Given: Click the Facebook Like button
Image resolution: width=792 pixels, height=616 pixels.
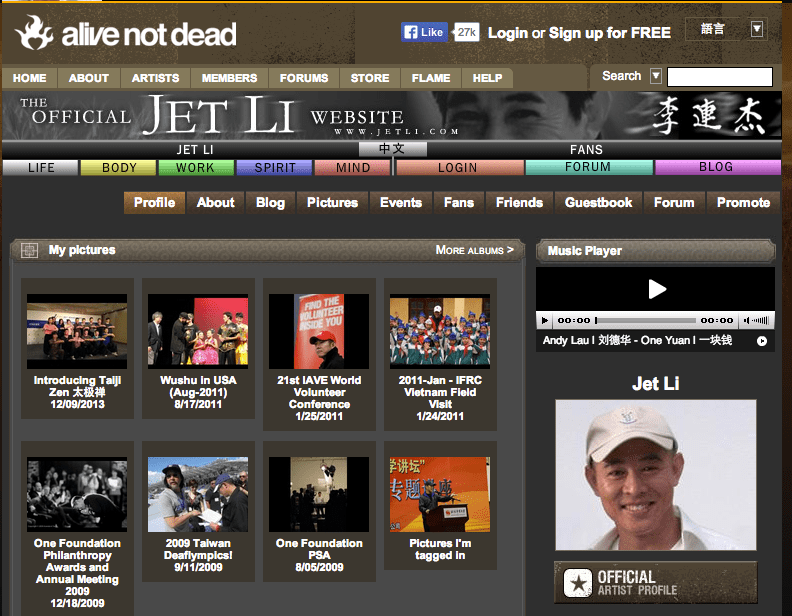Looking at the screenshot, I should (424, 32).
